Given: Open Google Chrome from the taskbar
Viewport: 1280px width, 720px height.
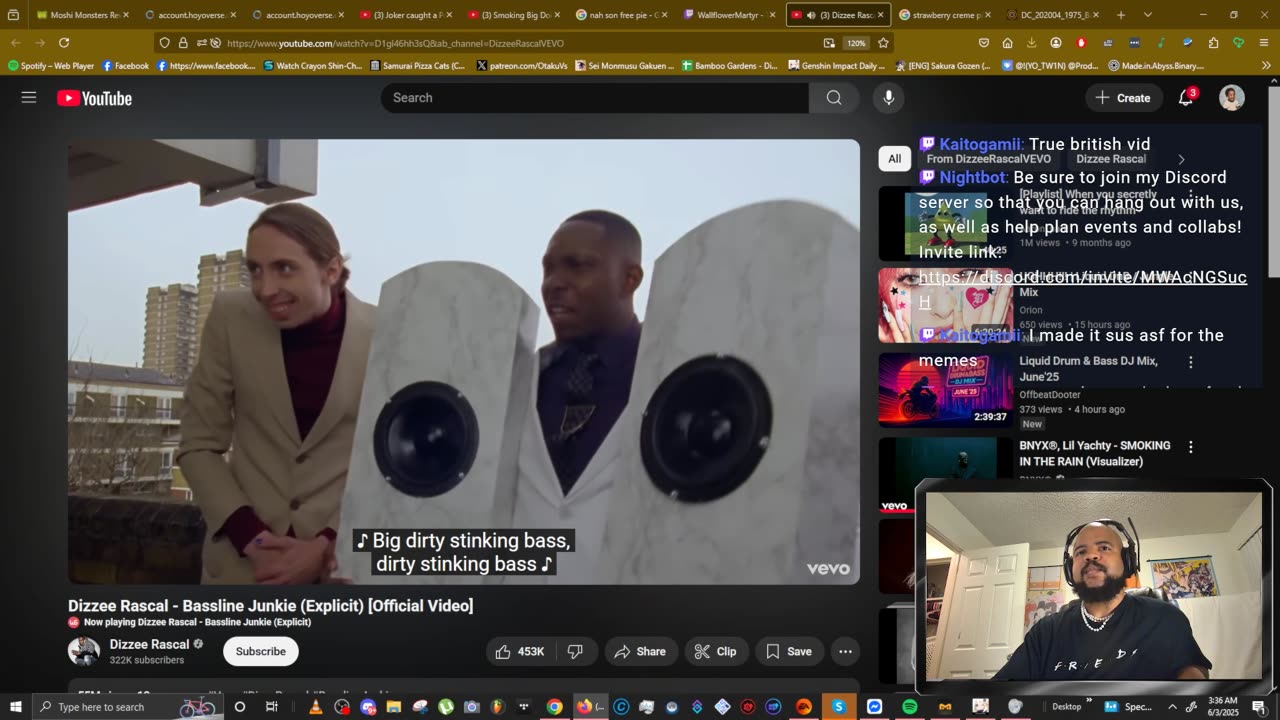Looking at the screenshot, I should coord(554,707).
